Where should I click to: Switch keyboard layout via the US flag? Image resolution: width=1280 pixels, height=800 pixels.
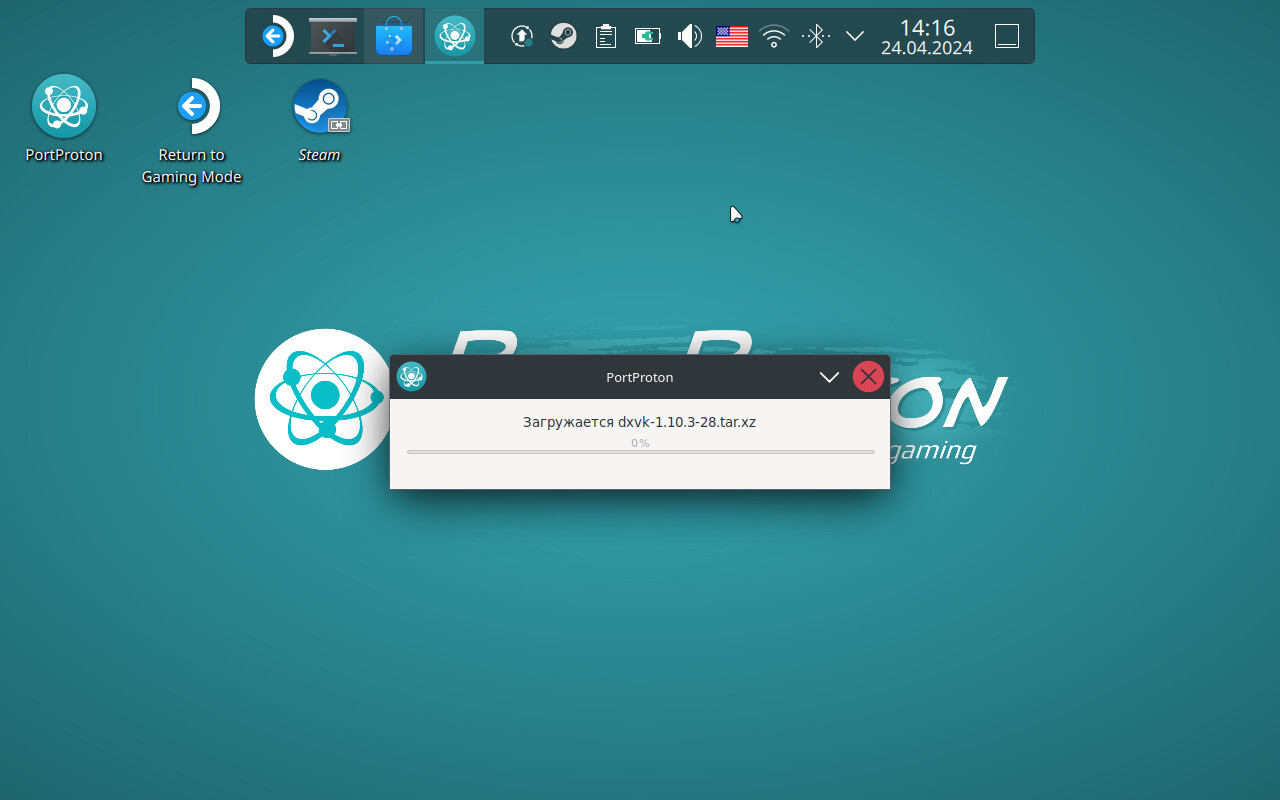click(732, 37)
